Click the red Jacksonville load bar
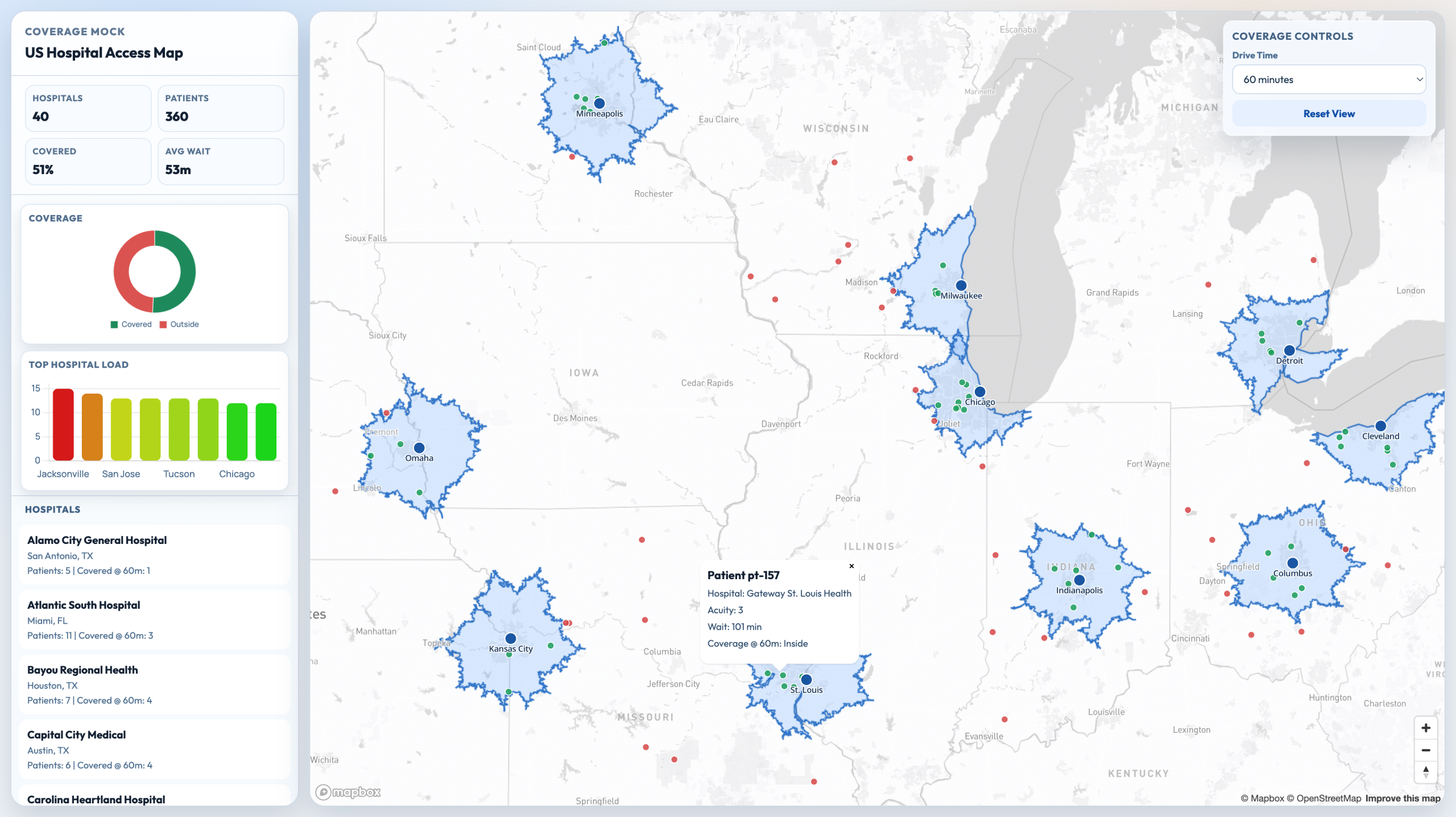Image resolution: width=1456 pixels, height=817 pixels. (x=63, y=424)
